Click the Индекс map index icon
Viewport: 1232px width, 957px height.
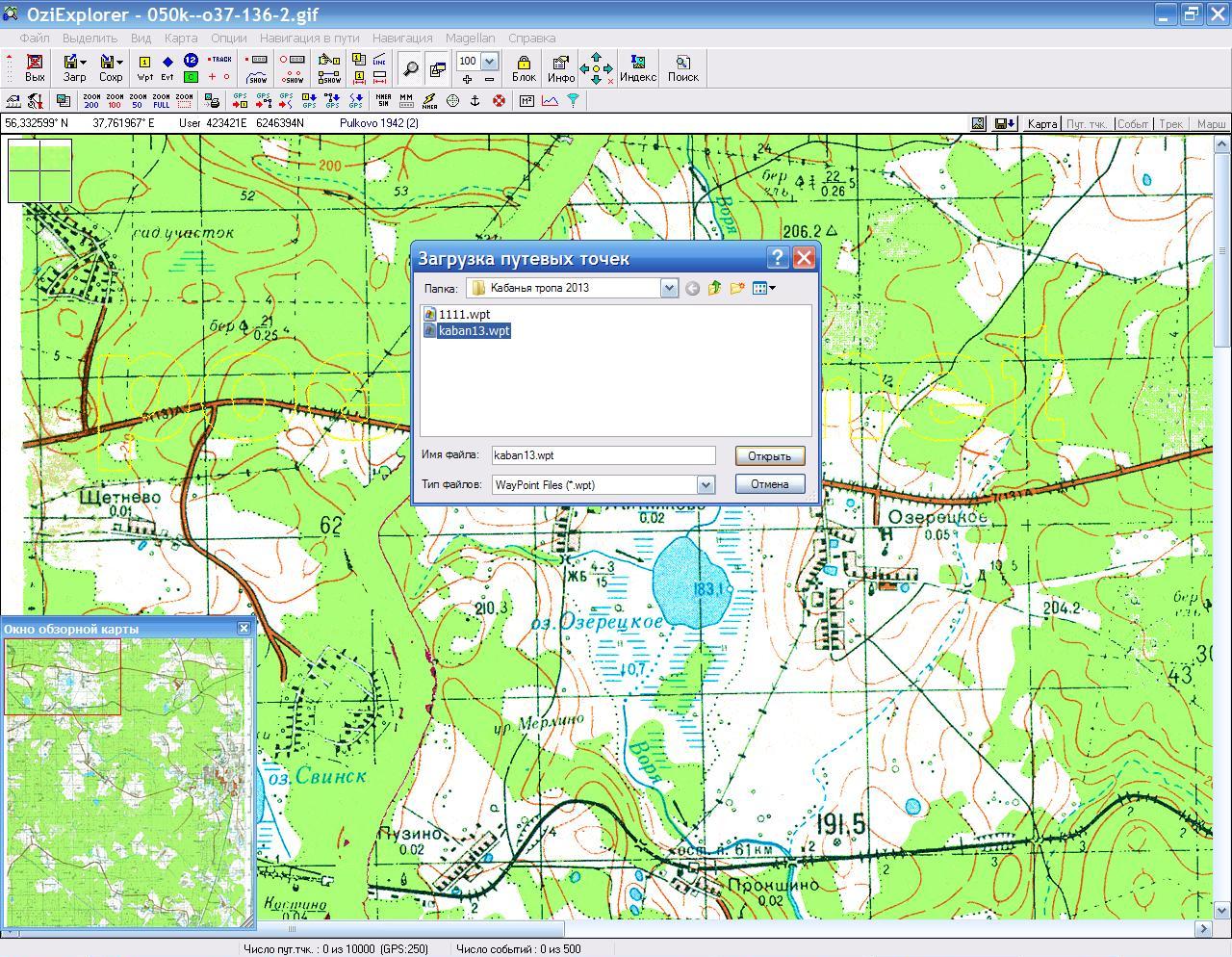637,67
